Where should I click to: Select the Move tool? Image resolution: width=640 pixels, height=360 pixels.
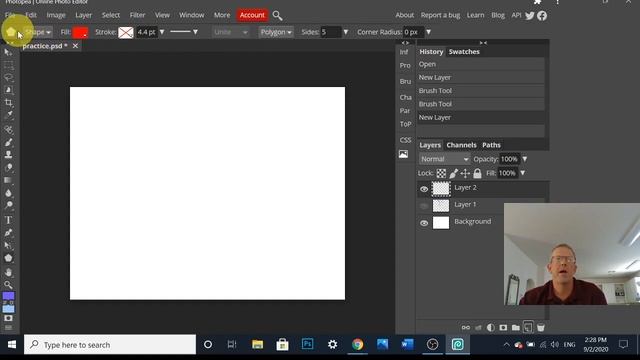8,52
